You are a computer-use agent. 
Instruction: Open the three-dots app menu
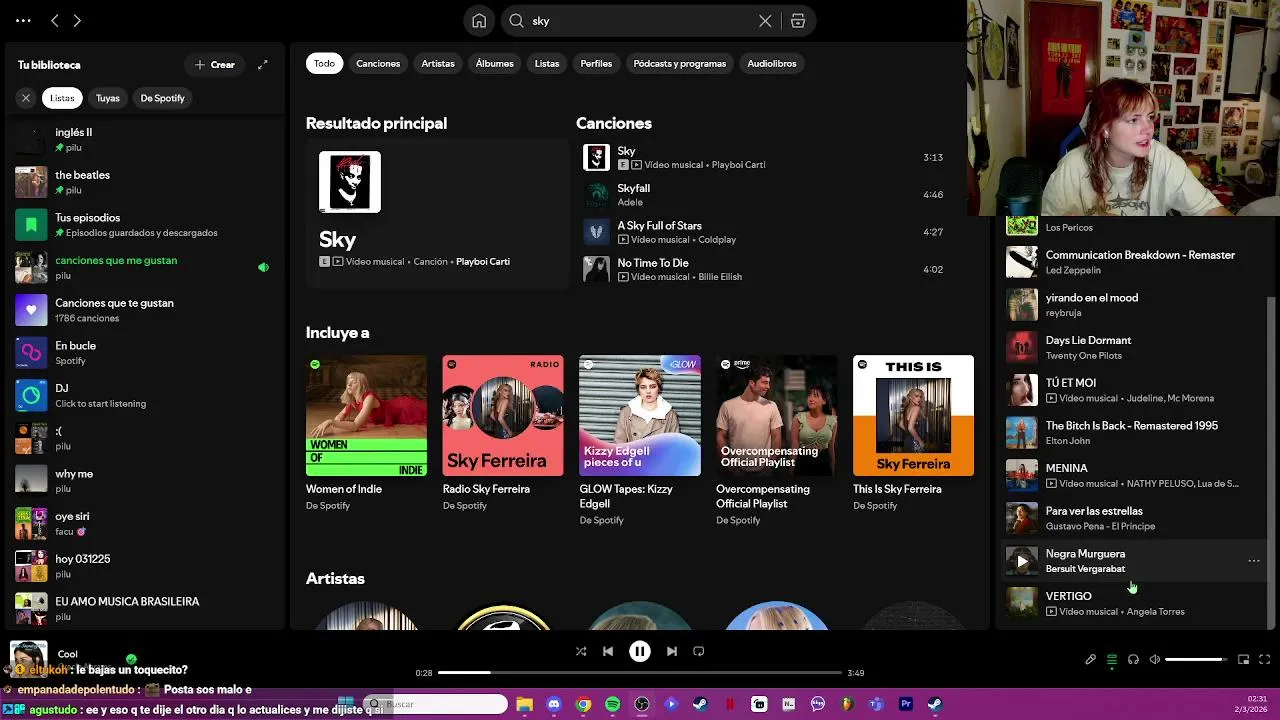click(x=23, y=20)
